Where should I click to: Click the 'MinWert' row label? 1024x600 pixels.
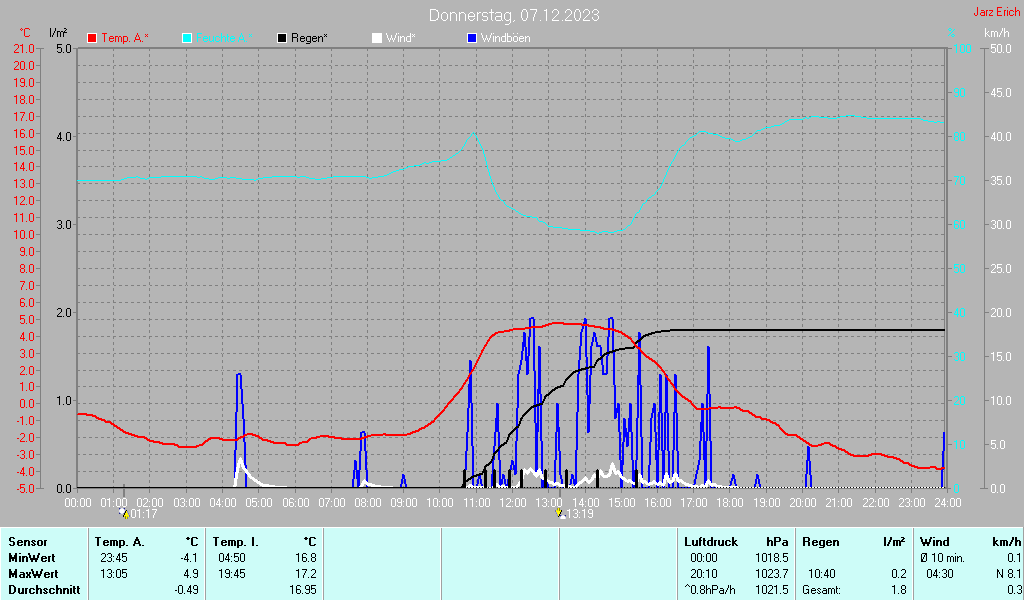click(x=32, y=558)
